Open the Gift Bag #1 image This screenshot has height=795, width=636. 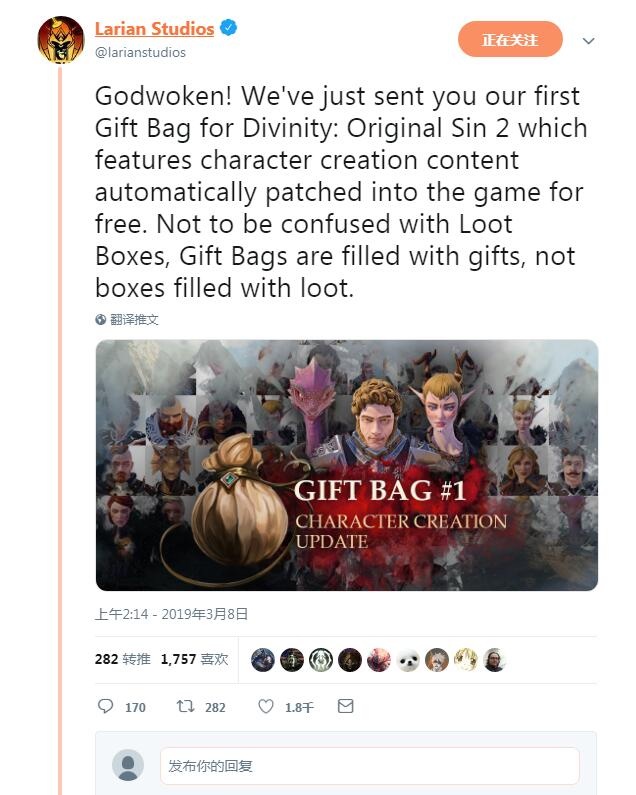(x=347, y=465)
